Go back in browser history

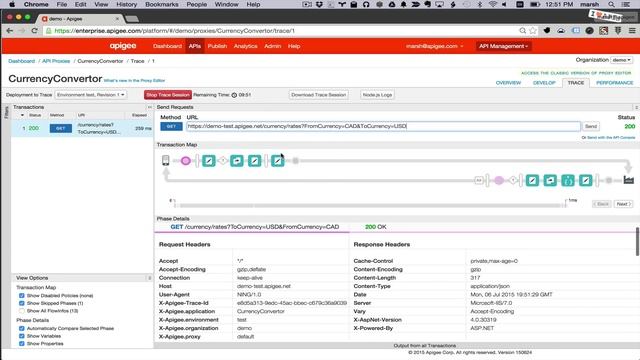[10, 31]
